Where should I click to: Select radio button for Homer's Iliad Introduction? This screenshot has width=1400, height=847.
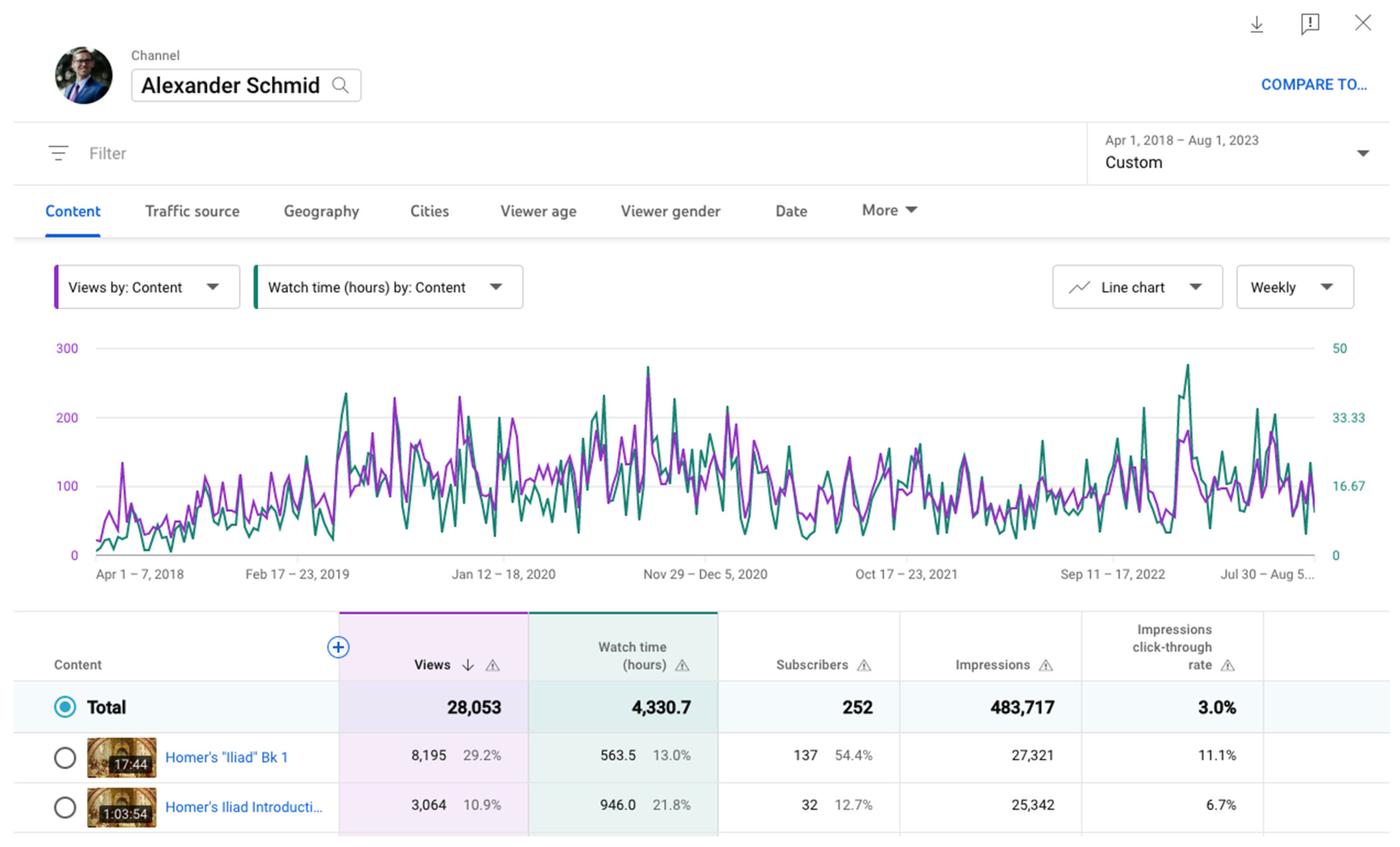[x=65, y=807]
